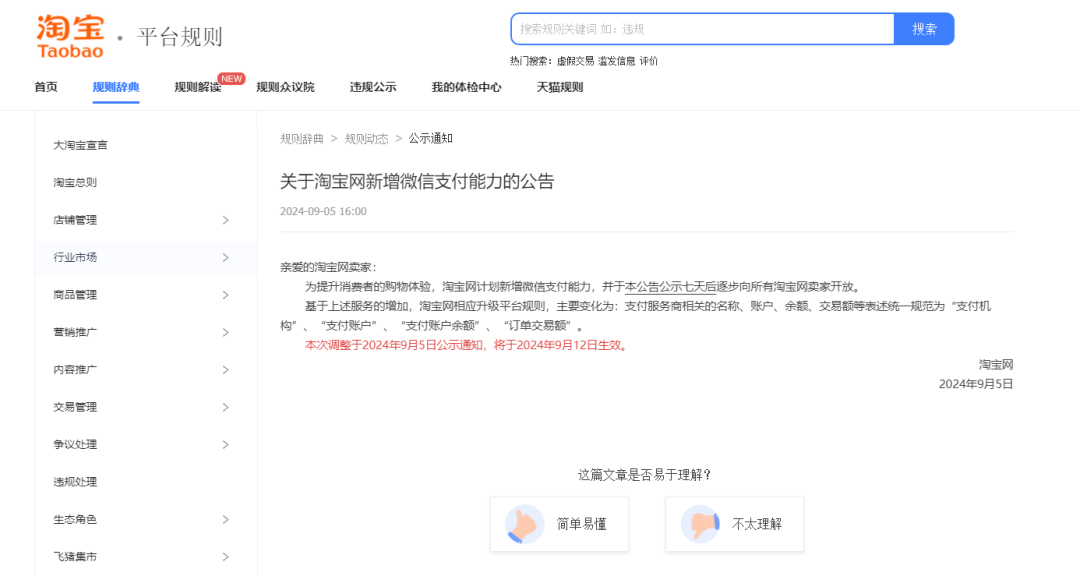Expand the 争议处理 chevron
This screenshot has width=1080, height=576.
coord(225,444)
